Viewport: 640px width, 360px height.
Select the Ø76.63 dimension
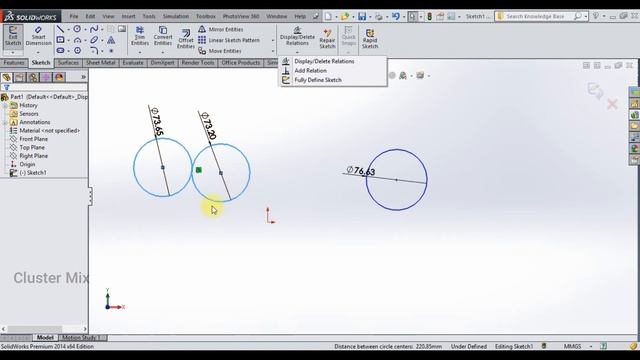(361, 171)
